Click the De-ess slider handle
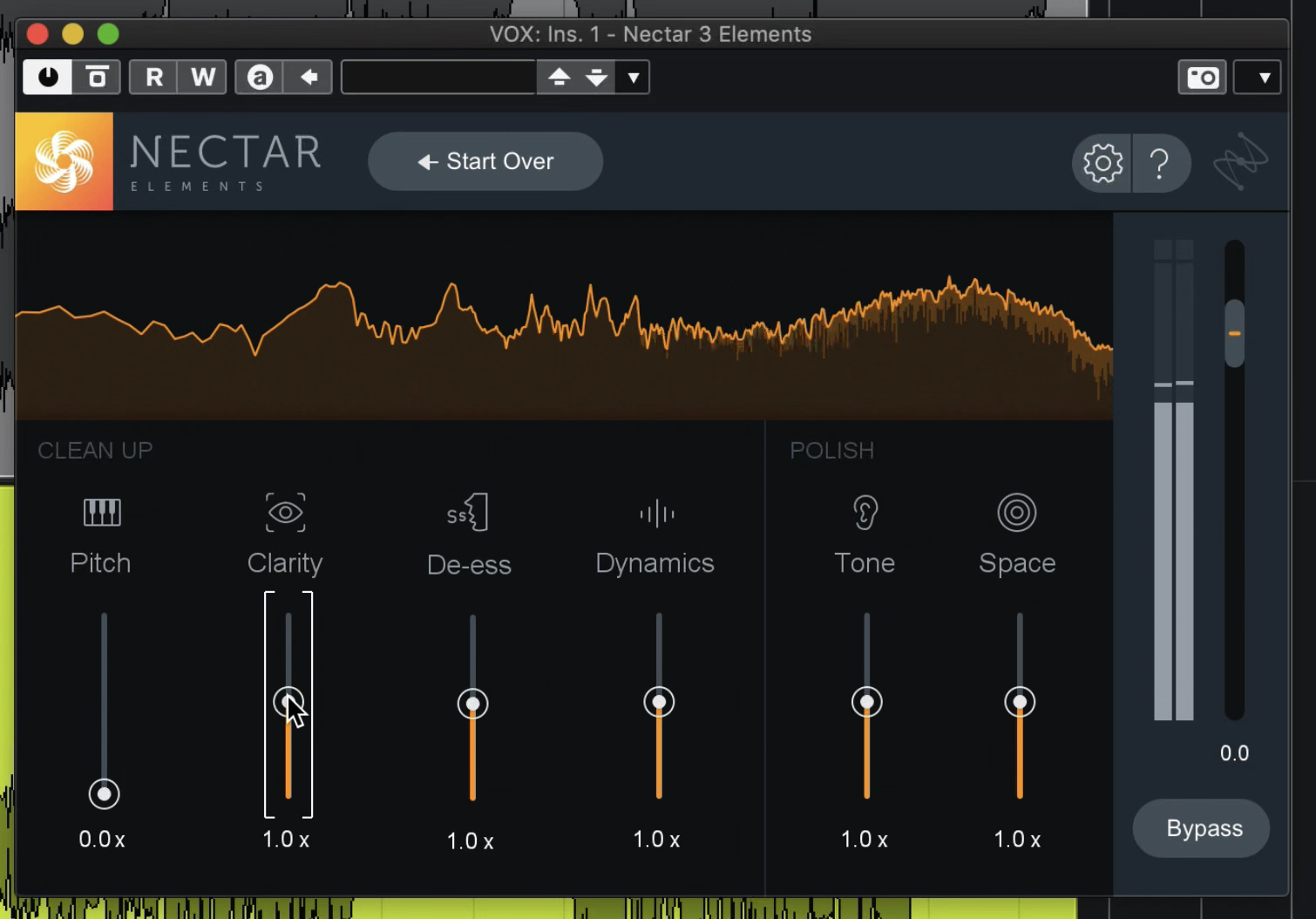 (x=472, y=704)
